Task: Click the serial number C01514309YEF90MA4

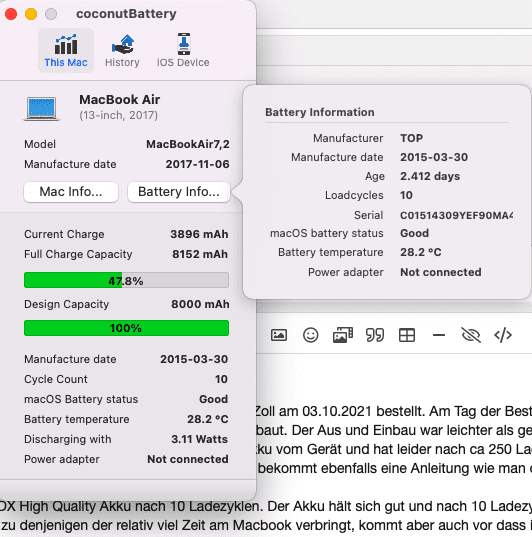Action: pyautogui.click(x=456, y=215)
